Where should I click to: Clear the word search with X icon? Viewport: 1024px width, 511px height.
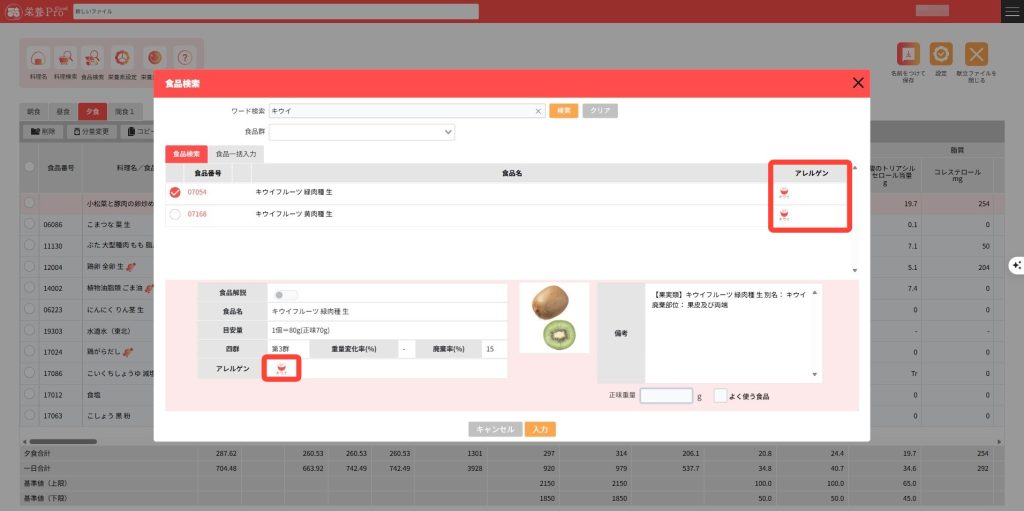tap(538, 111)
